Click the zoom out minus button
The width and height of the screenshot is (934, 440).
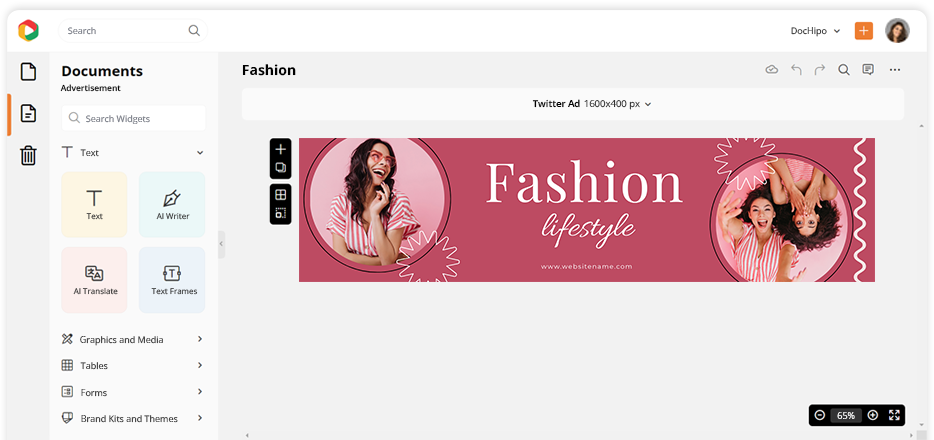tap(820, 415)
